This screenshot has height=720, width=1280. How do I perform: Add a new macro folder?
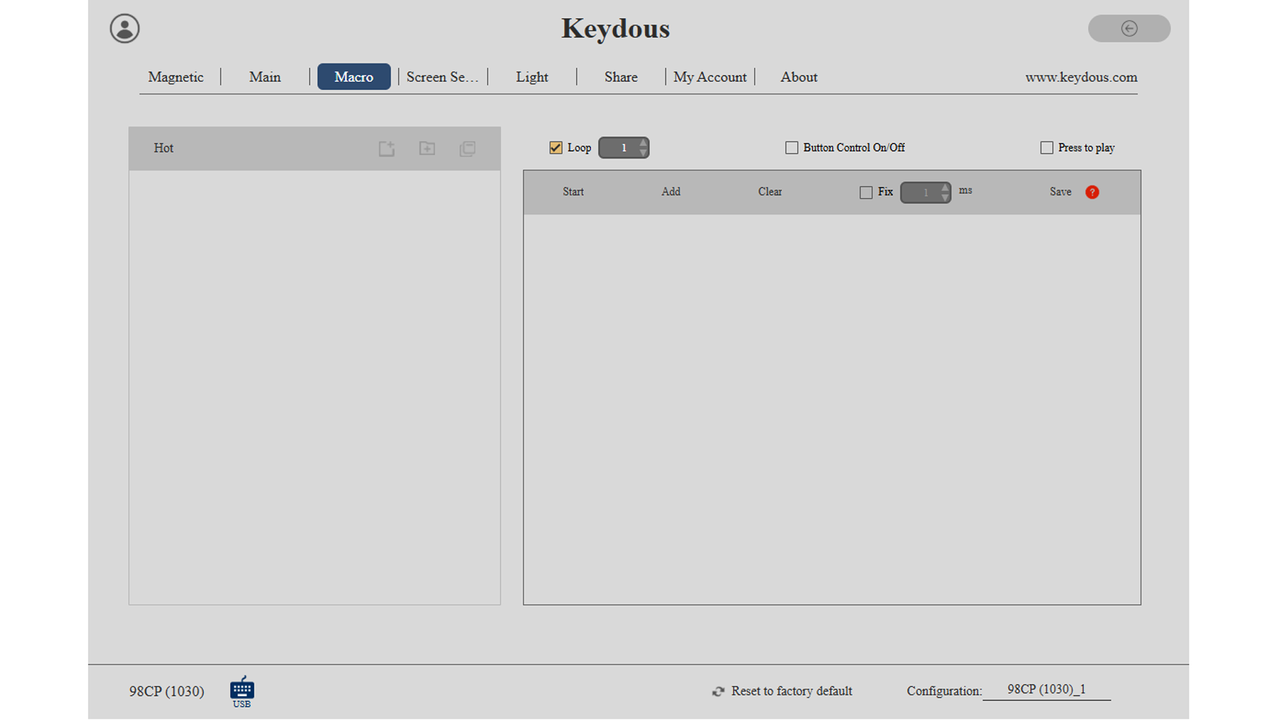coord(427,148)
